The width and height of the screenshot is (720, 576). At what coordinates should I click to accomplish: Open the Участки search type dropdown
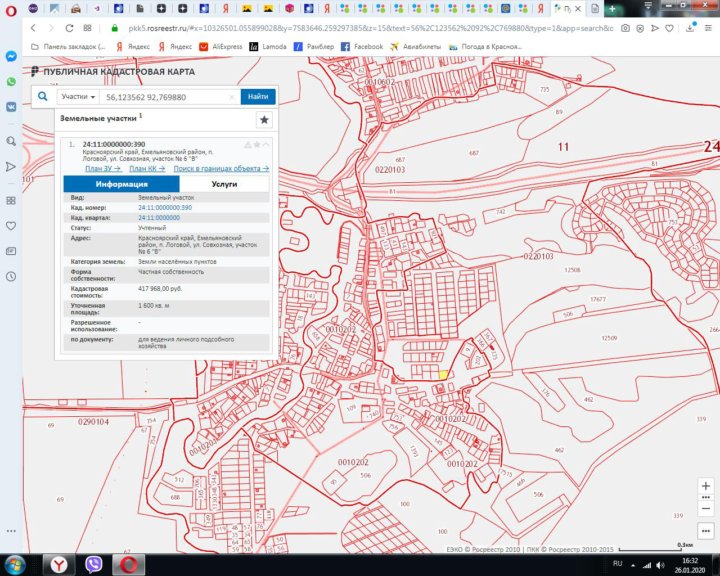point(78,97)
